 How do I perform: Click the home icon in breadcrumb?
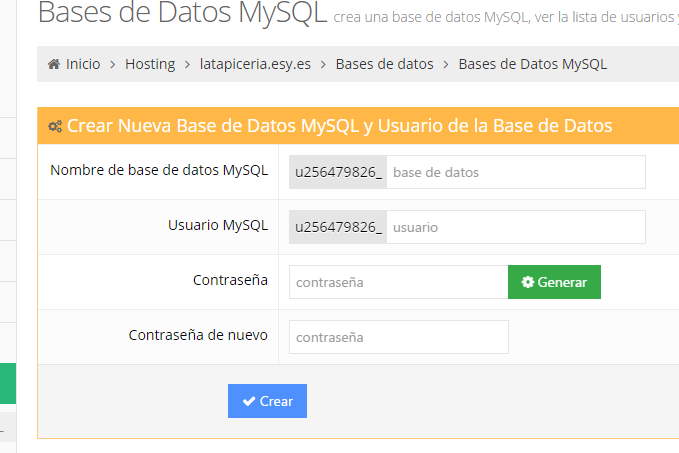pyautogui.click(x=54, y=64)
